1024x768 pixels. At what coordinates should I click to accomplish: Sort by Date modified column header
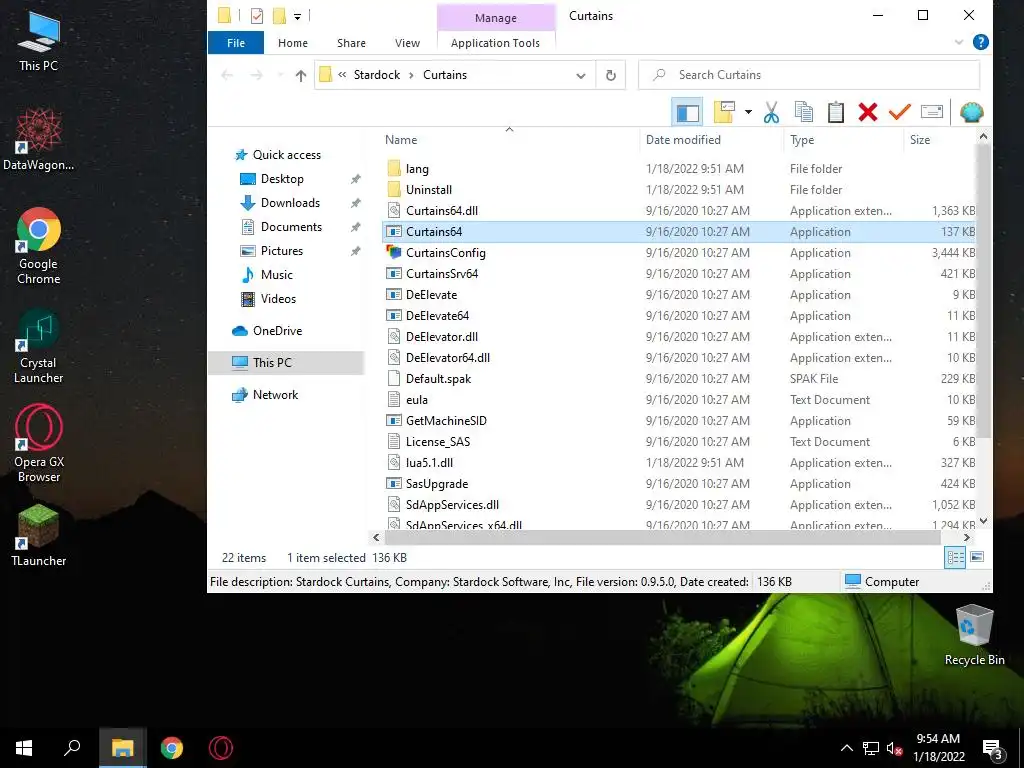(683, 140)
